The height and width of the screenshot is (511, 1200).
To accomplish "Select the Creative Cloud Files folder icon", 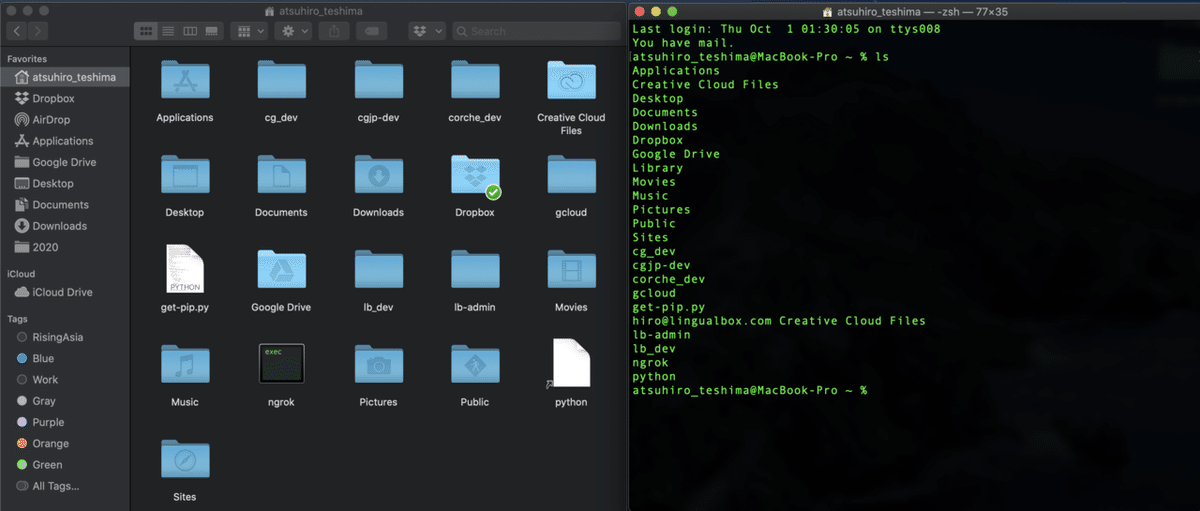I will 571,80.
